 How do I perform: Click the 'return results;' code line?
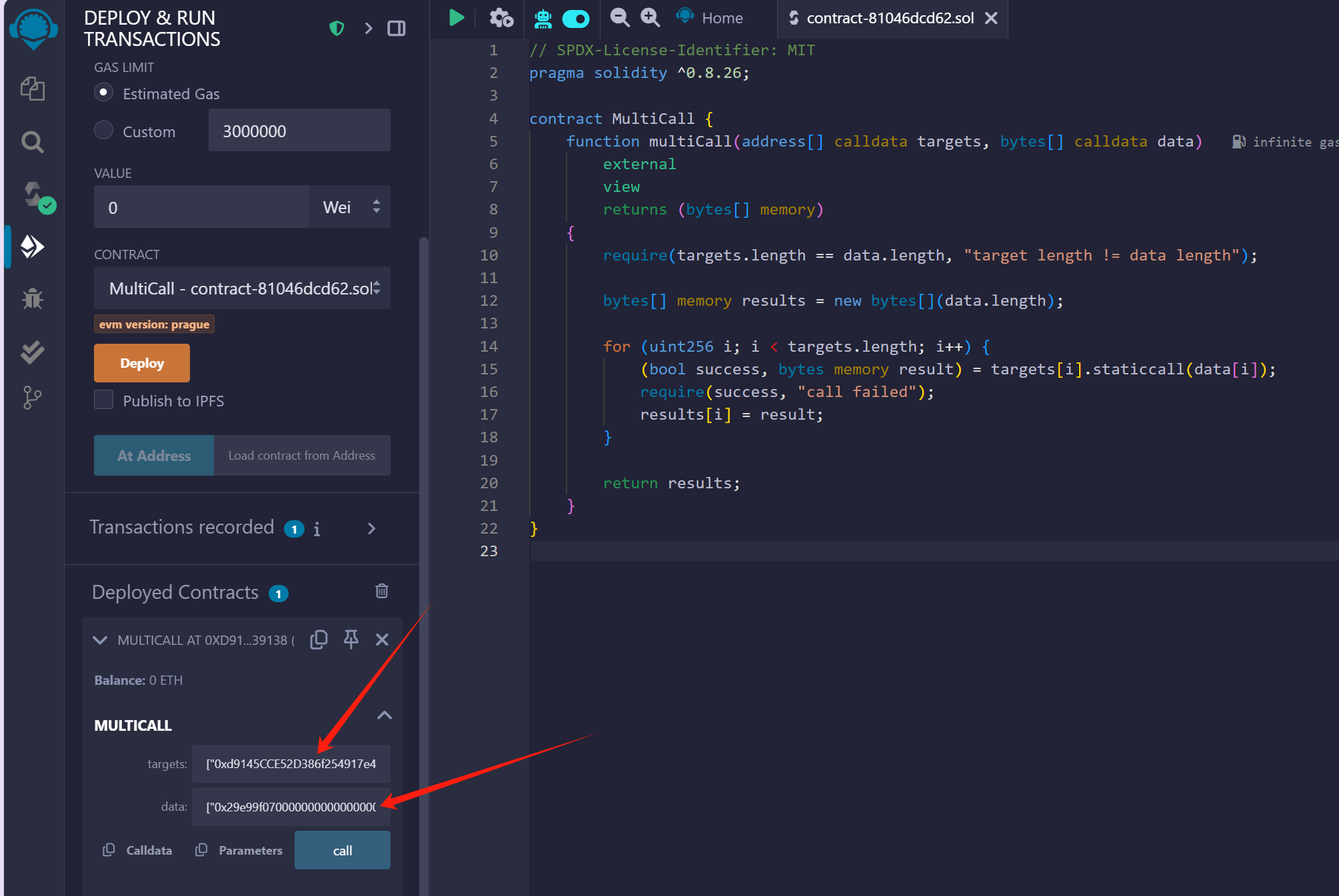[671, 483]
